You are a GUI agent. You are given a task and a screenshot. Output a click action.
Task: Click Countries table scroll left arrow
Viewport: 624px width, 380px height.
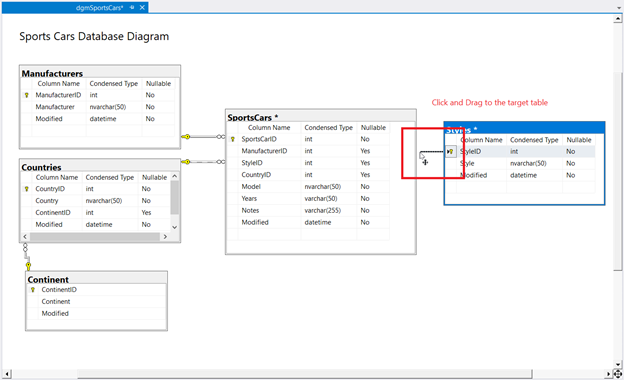point(25,237)
